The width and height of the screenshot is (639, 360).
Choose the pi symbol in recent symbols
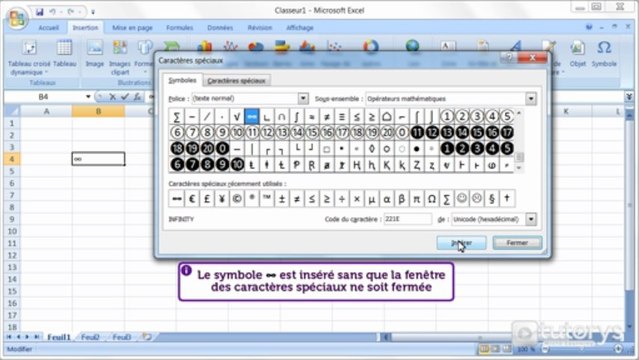pyautogui.click(x=416, y=199)
